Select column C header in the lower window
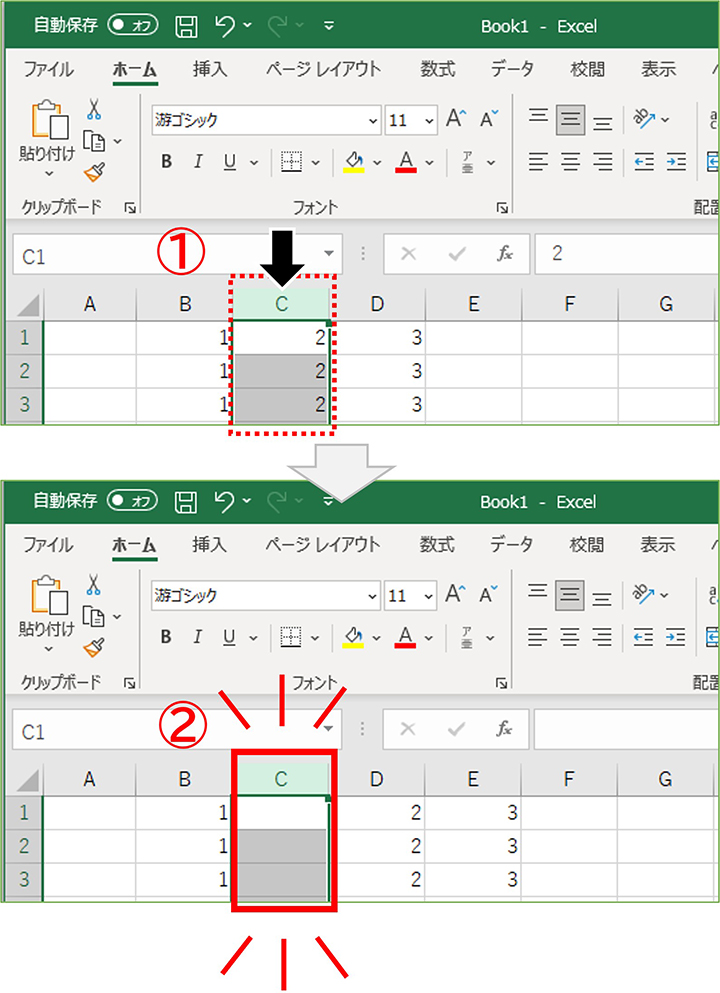The width and height of the screenshot is (720, 993). (281, 779)
